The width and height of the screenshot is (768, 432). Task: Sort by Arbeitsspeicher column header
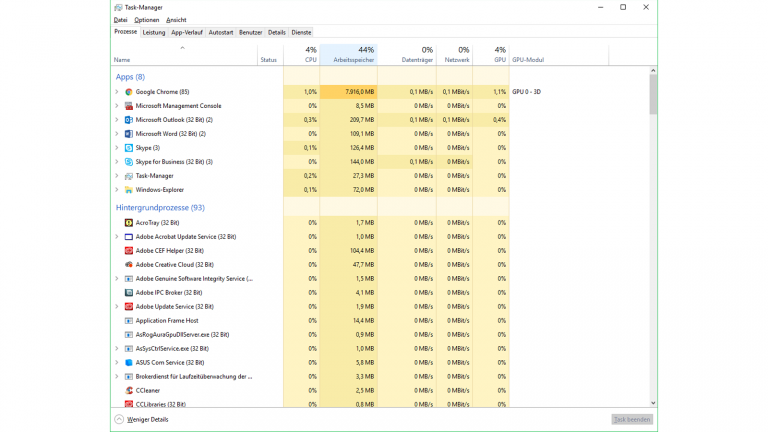tap(348, 55)
